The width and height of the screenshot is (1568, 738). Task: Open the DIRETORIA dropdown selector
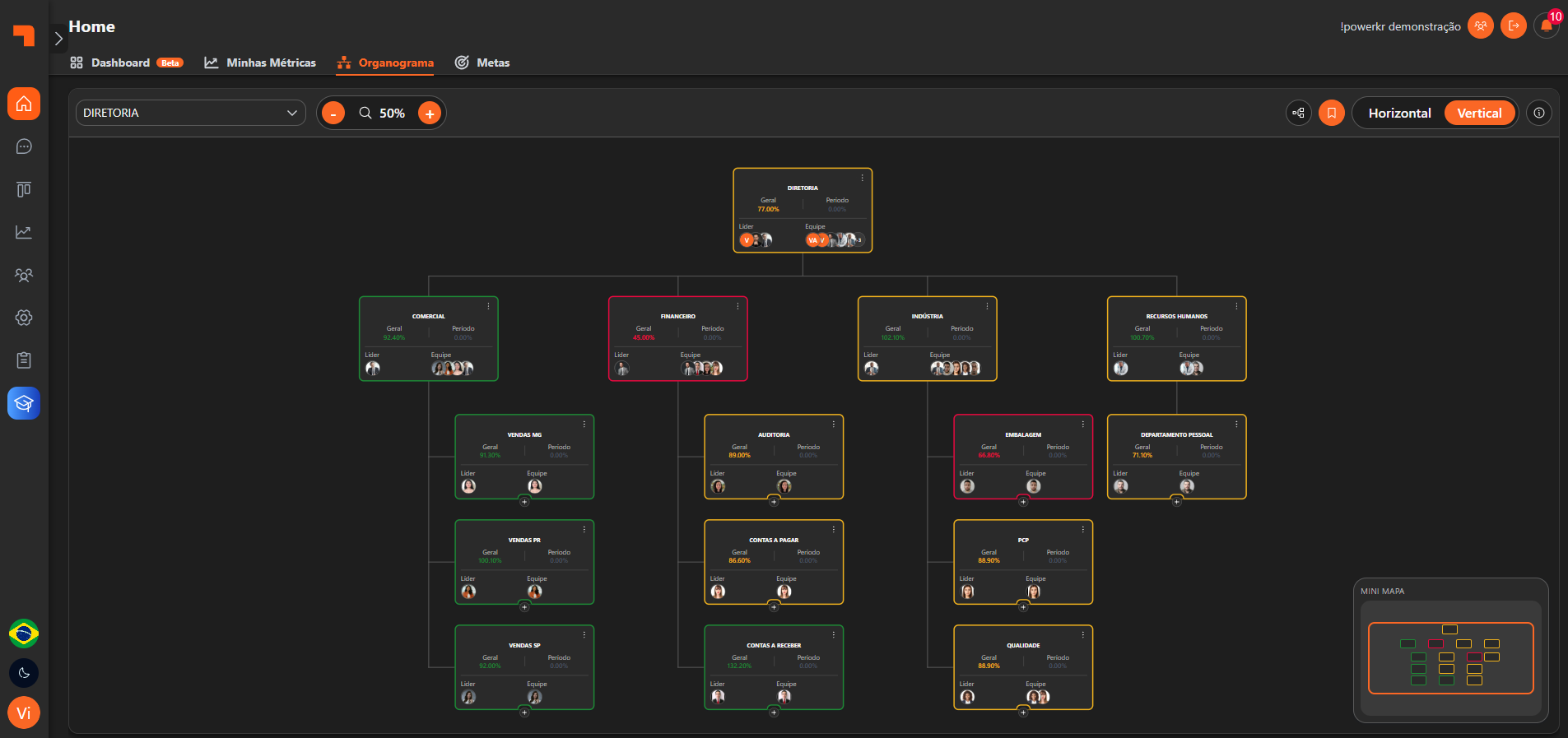click(190, 113)
